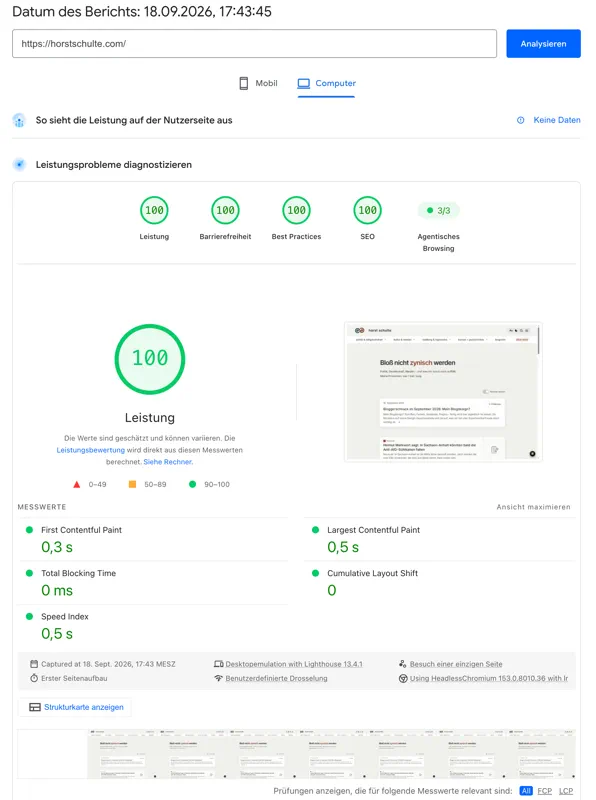Switch to the Mobil tab
Screen dimensions: 596x800
[x=259, y=83]
